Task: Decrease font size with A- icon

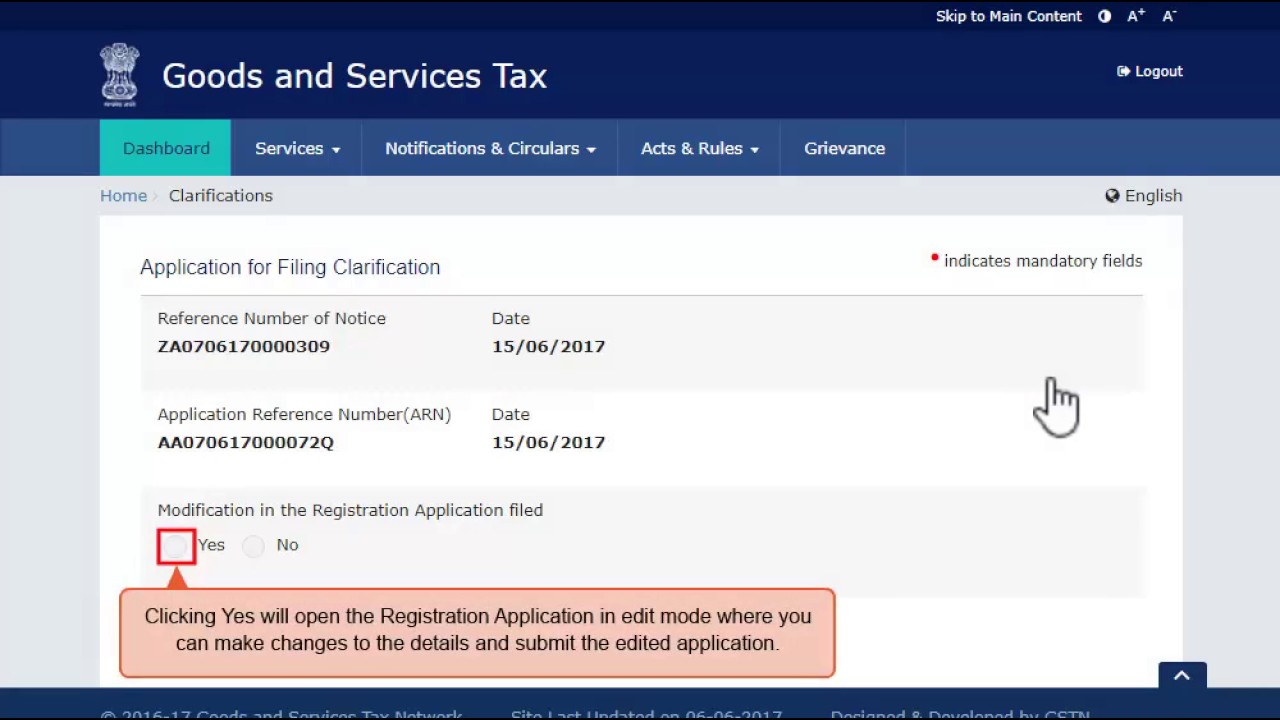Action: tap(1169, 16)
